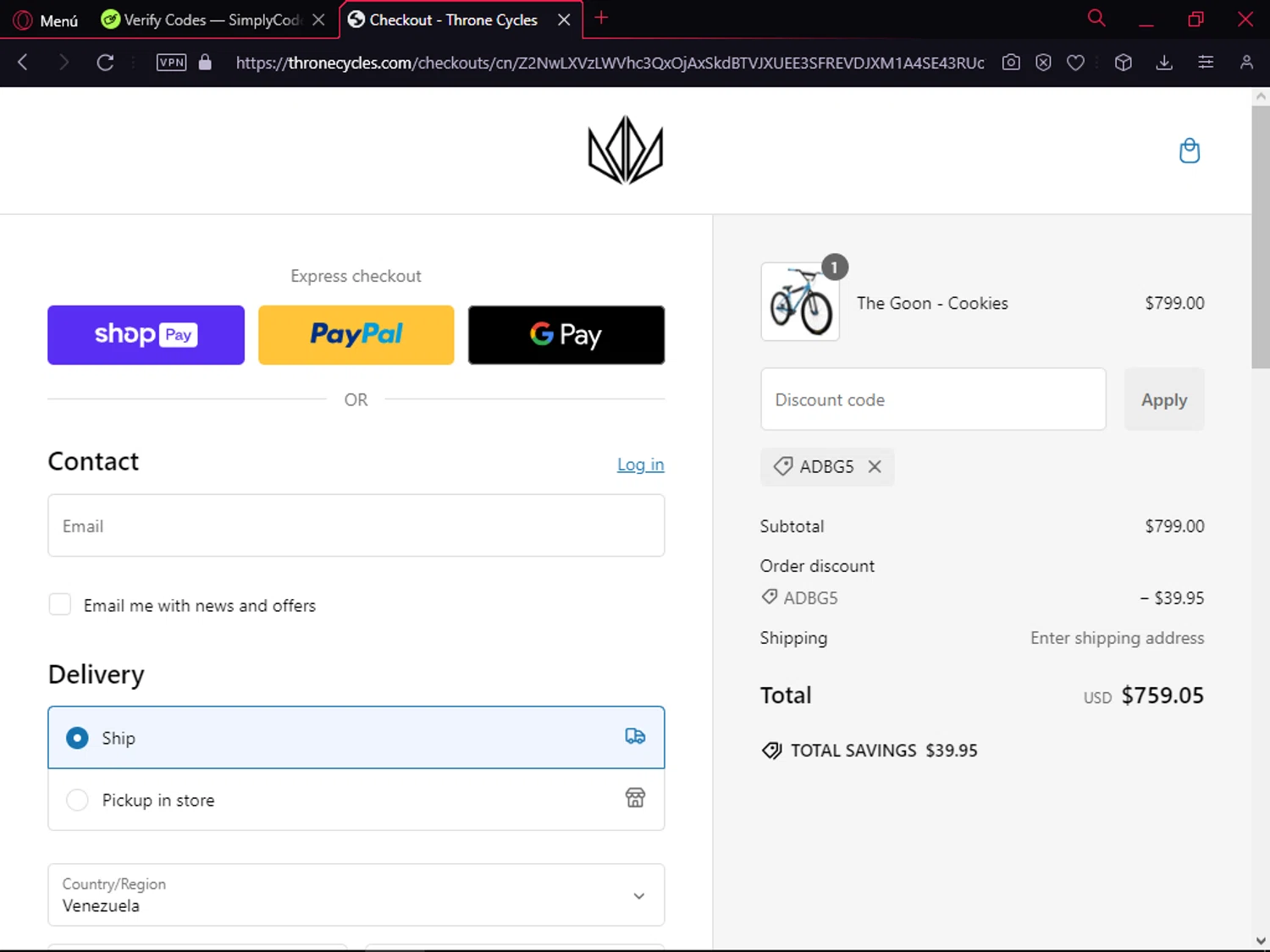Remove the ADBG5 discount code
This screenshot has width=1270, height=952.
875,466
